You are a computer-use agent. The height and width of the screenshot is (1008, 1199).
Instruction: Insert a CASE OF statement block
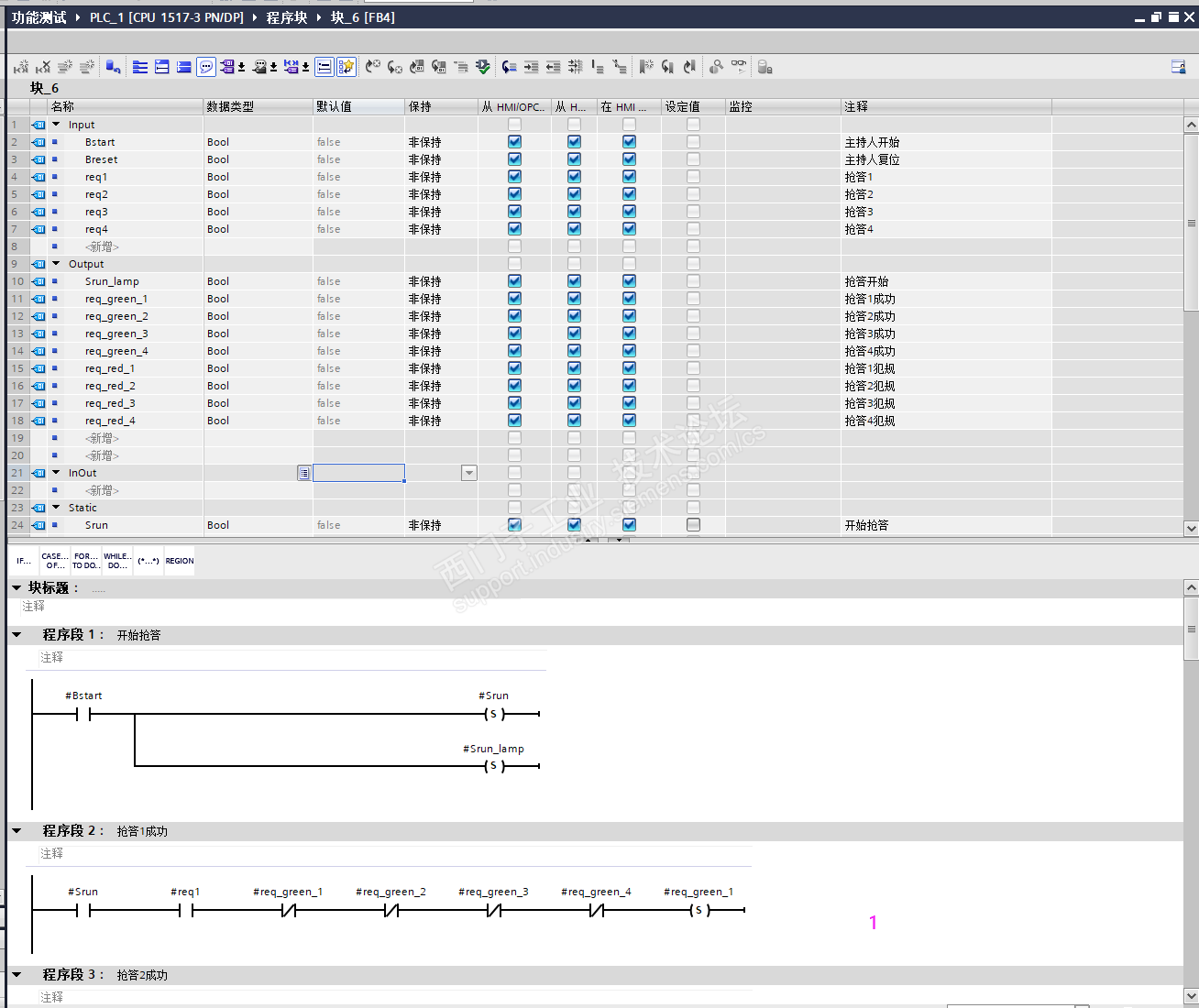coord(55,561)
